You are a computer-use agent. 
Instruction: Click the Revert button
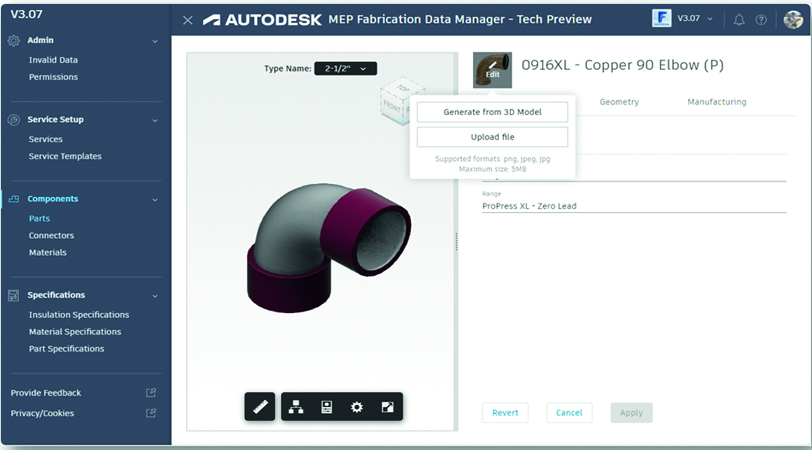(505, 413)
